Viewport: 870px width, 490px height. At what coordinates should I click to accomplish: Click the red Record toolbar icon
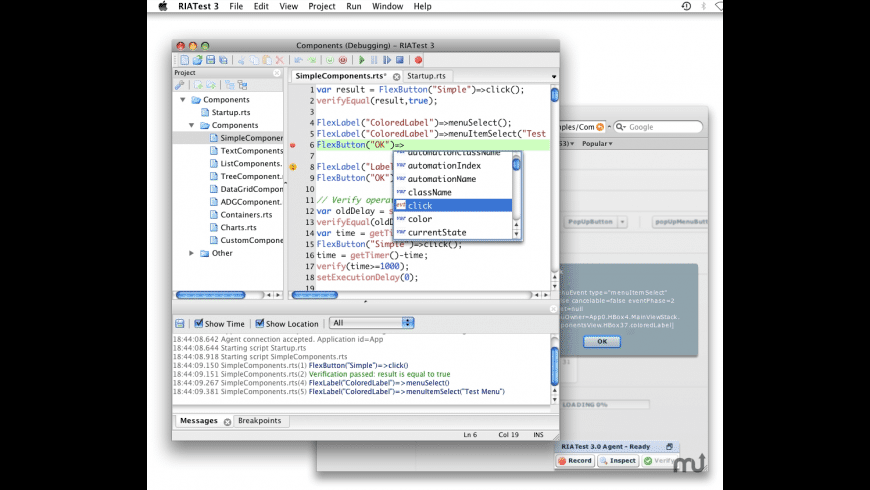[418, 60]
